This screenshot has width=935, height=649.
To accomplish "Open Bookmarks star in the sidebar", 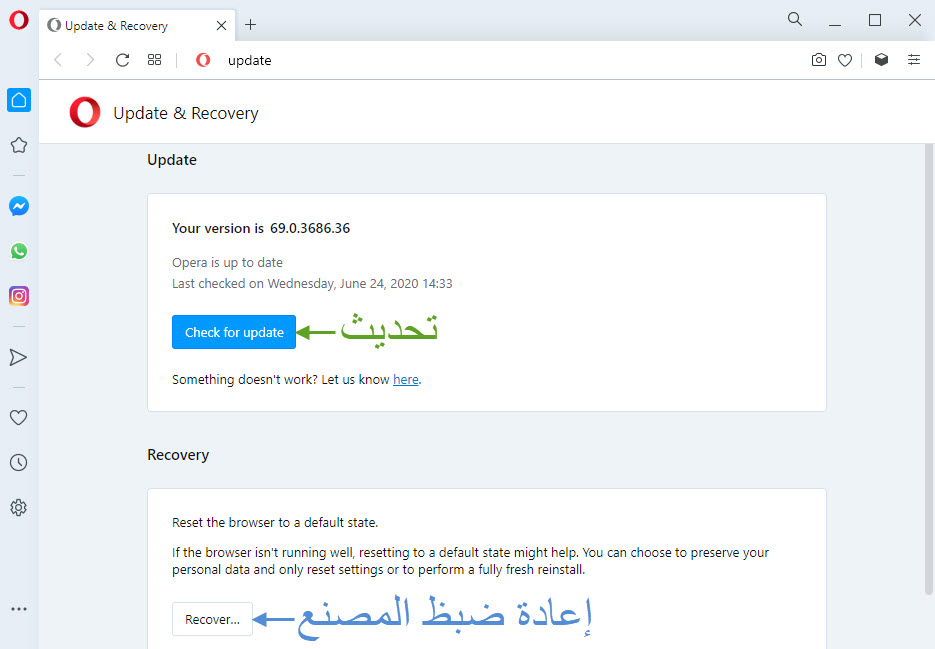I will pos(19,145).
